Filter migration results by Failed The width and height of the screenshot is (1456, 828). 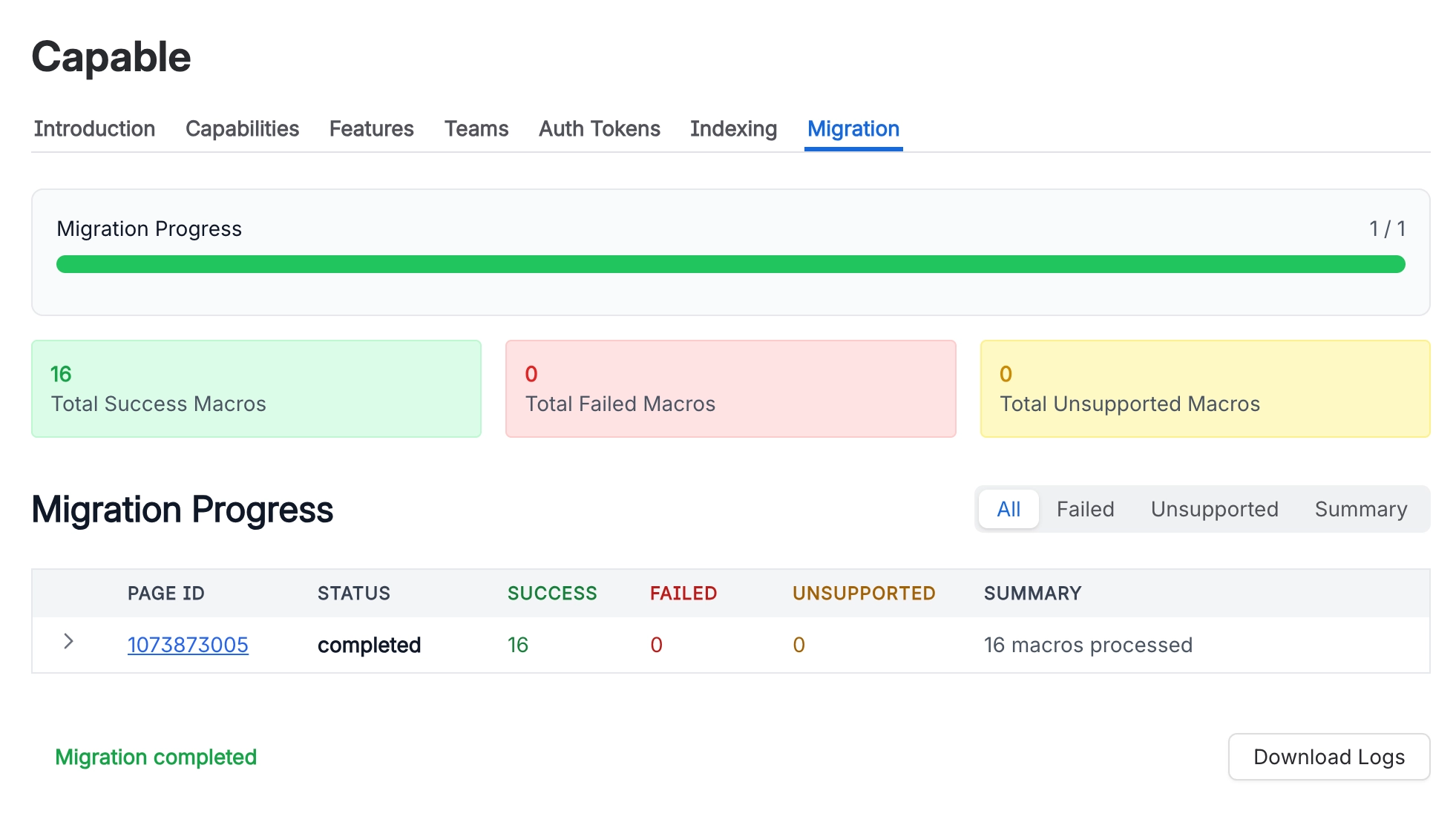[1085, 509]
